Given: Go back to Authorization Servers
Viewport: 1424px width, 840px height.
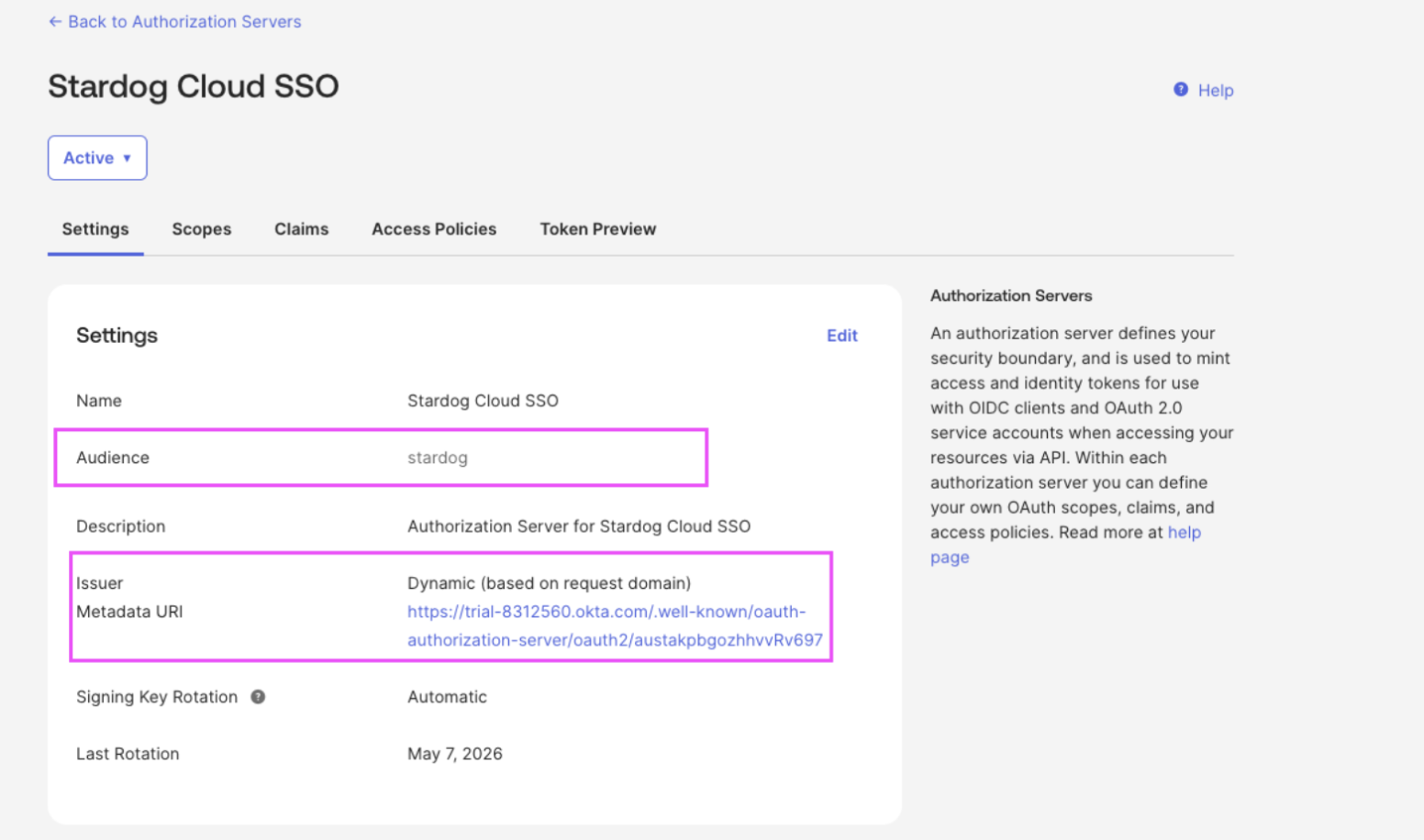Looking at the screenshot, I should (x=174, y=21).
